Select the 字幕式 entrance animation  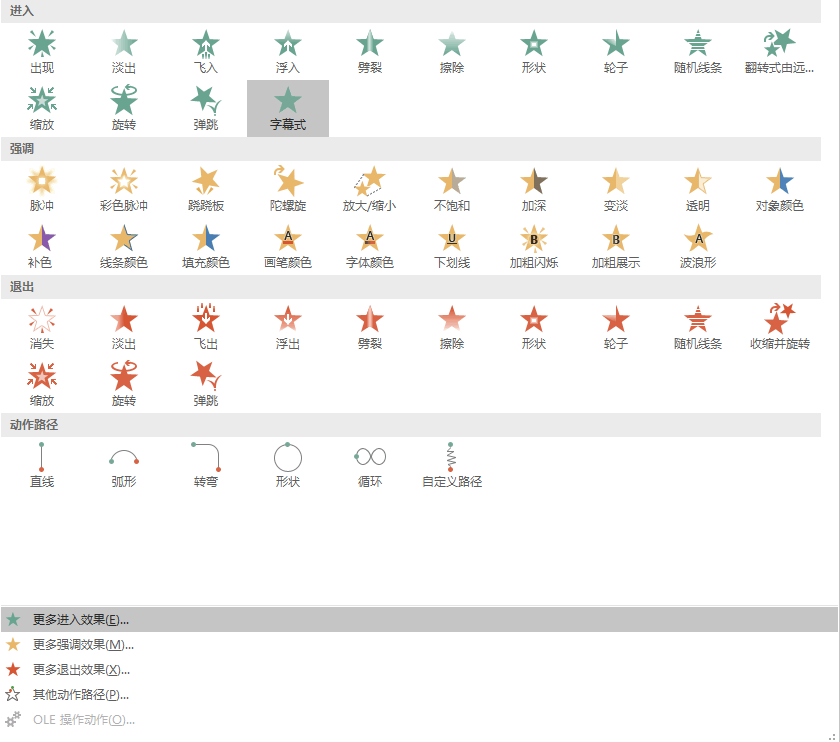click(288, 109)
